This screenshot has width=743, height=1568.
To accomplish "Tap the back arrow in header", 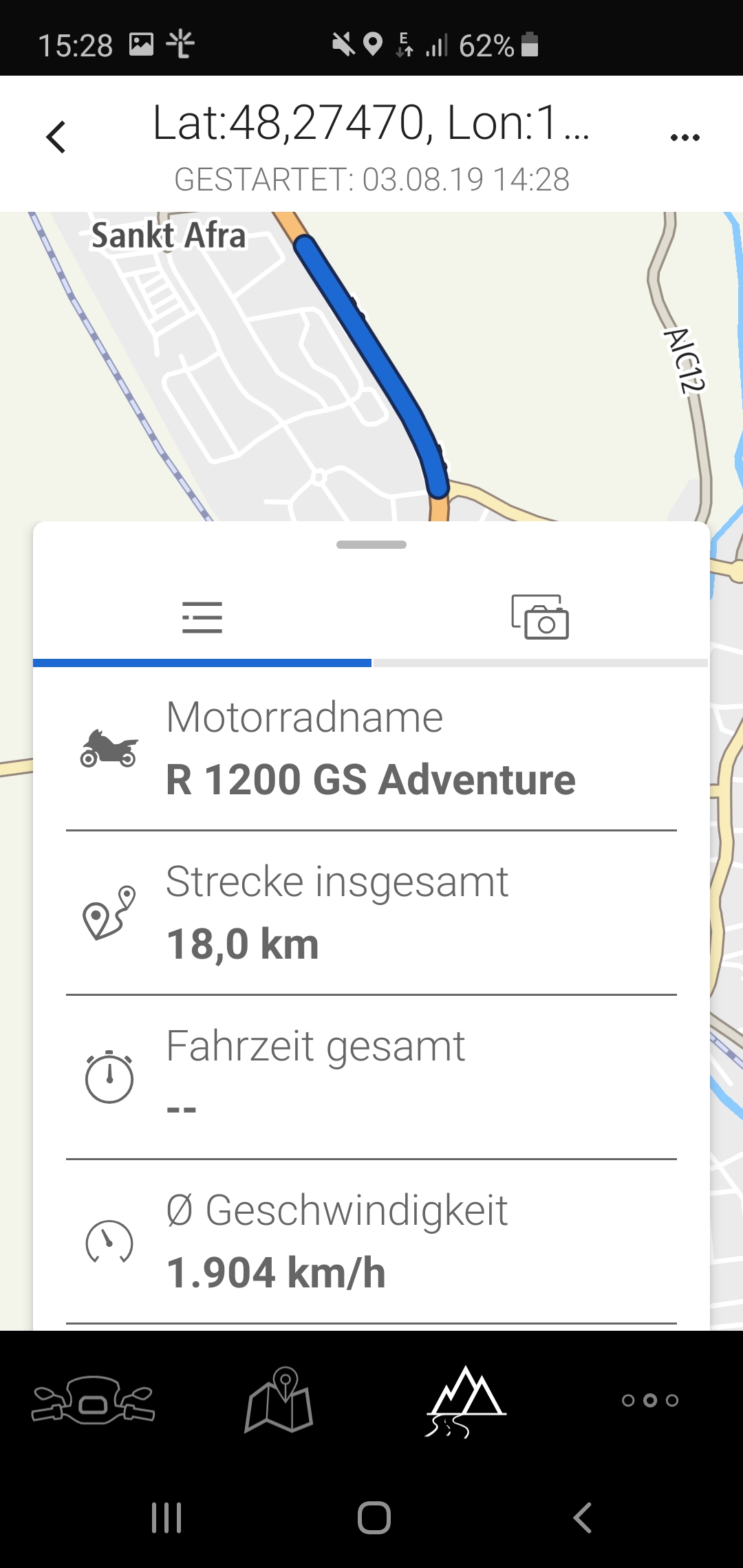I will click(x=56, y=137).
